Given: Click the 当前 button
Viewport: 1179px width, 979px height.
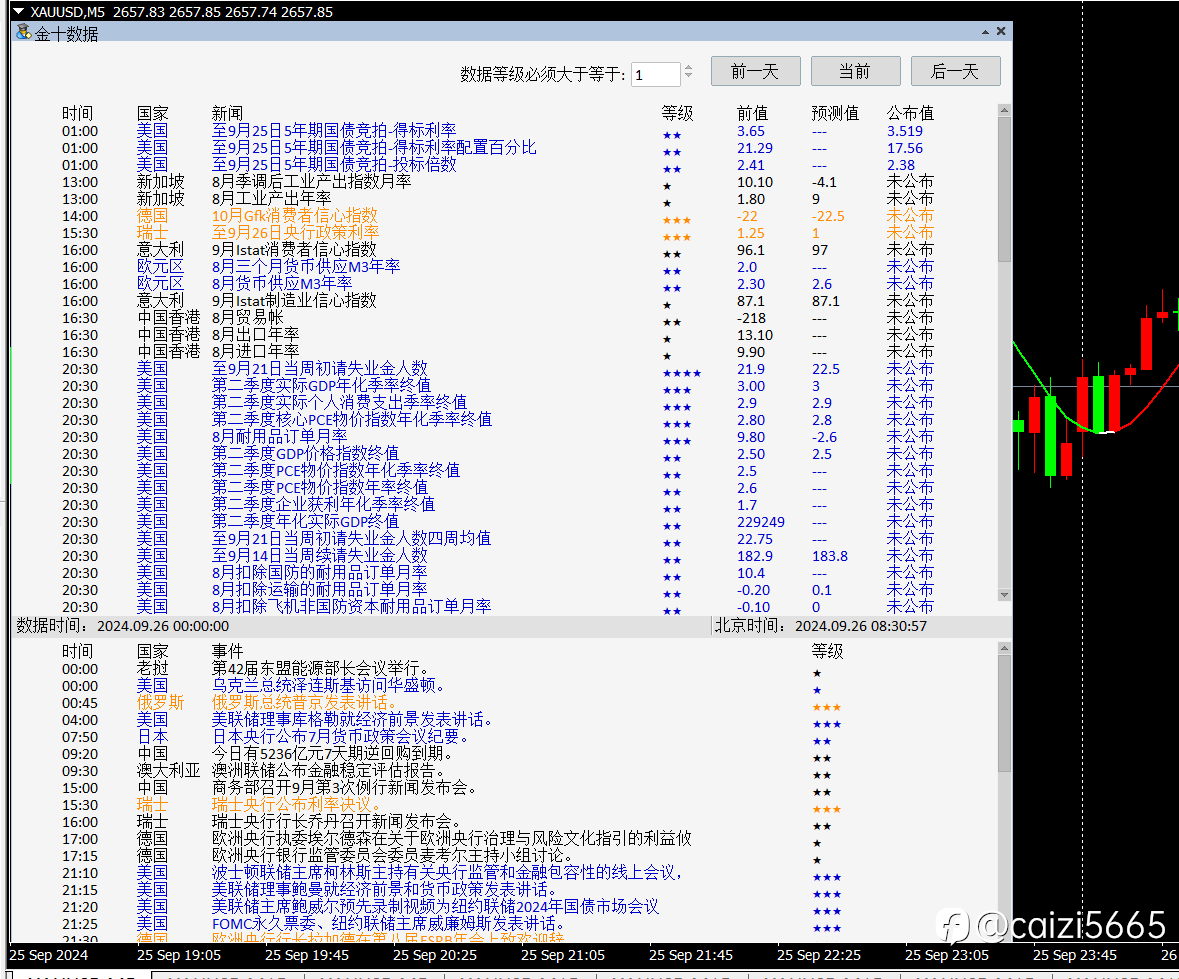Looking at the screenshot, I should click(x=855, y=71).
